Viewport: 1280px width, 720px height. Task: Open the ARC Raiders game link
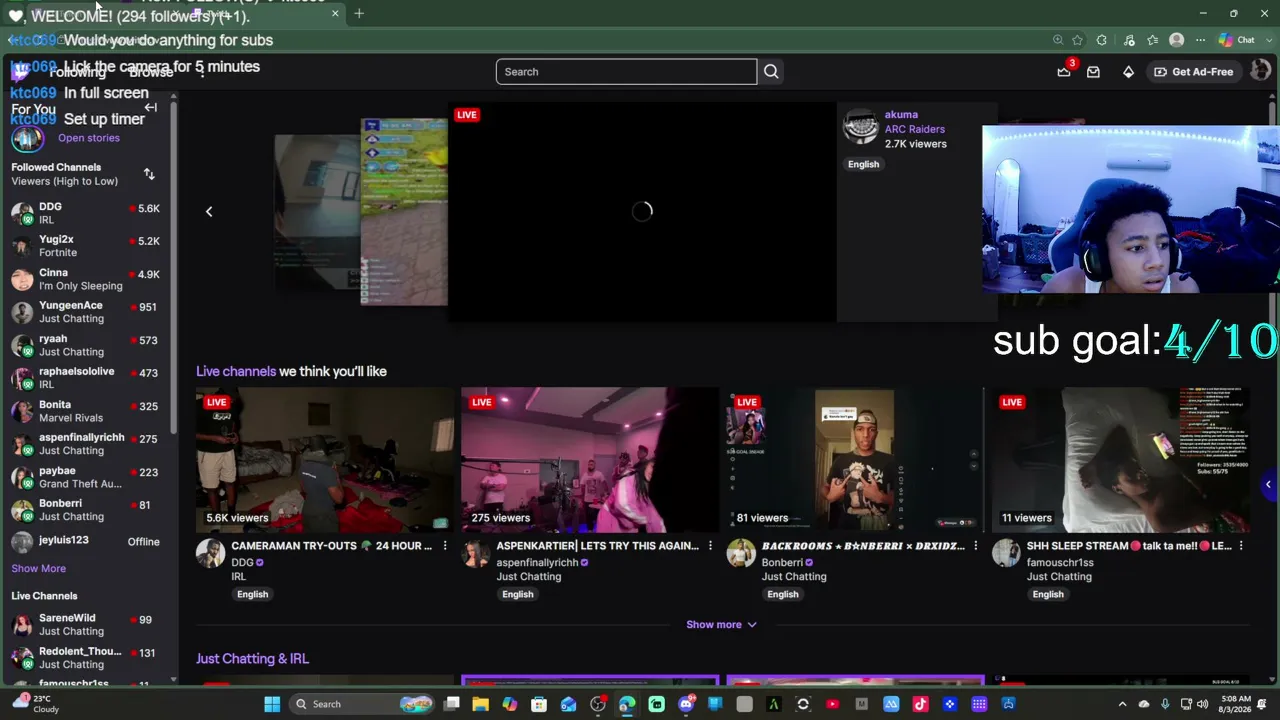[x=915, y=129]
